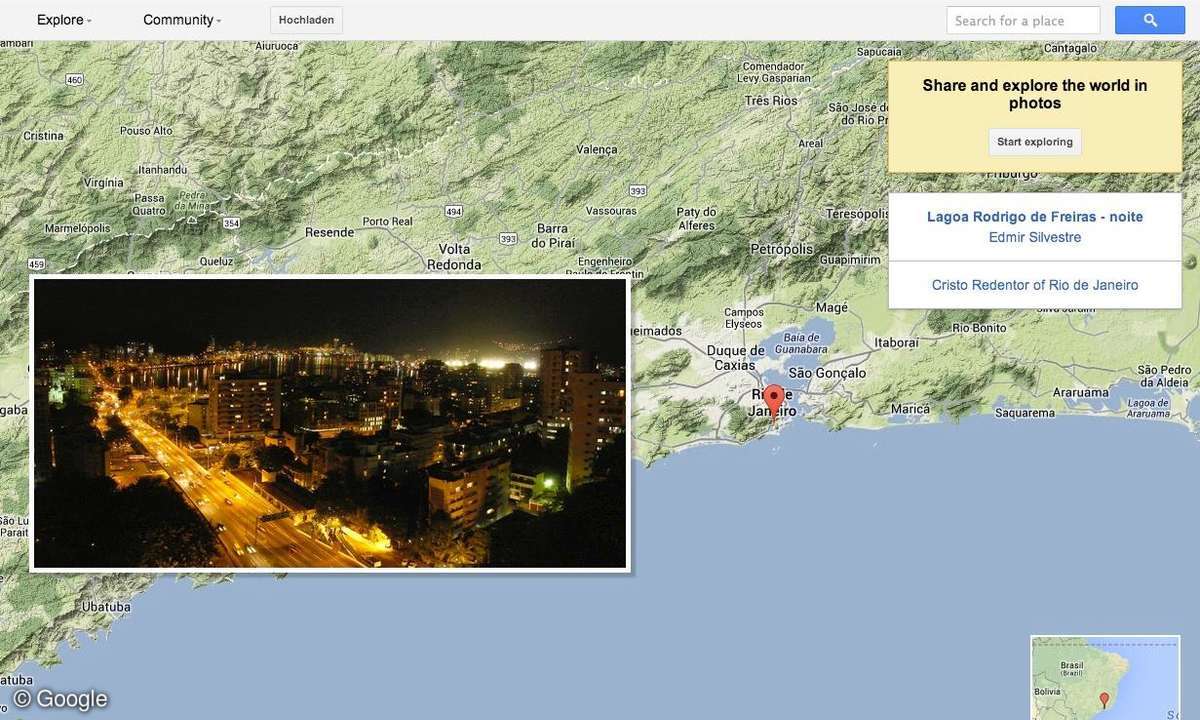Click the Start exploring button
Image resolution: width=1200 pixels, height=720 pixels.
coord(1035,142)
